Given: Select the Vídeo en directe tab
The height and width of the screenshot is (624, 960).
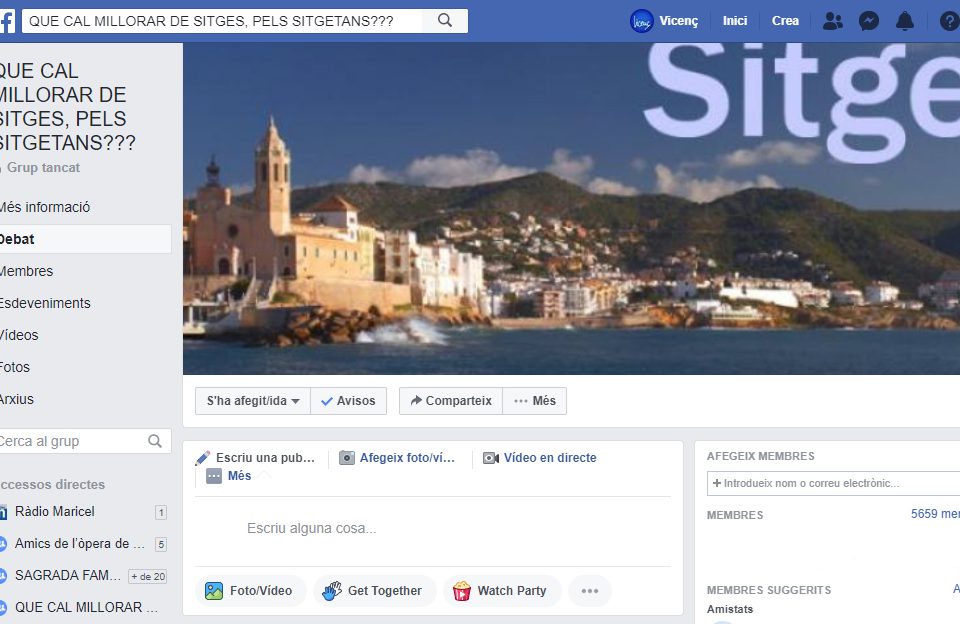Looking at the screenshot, I should (x=540, y=458).
